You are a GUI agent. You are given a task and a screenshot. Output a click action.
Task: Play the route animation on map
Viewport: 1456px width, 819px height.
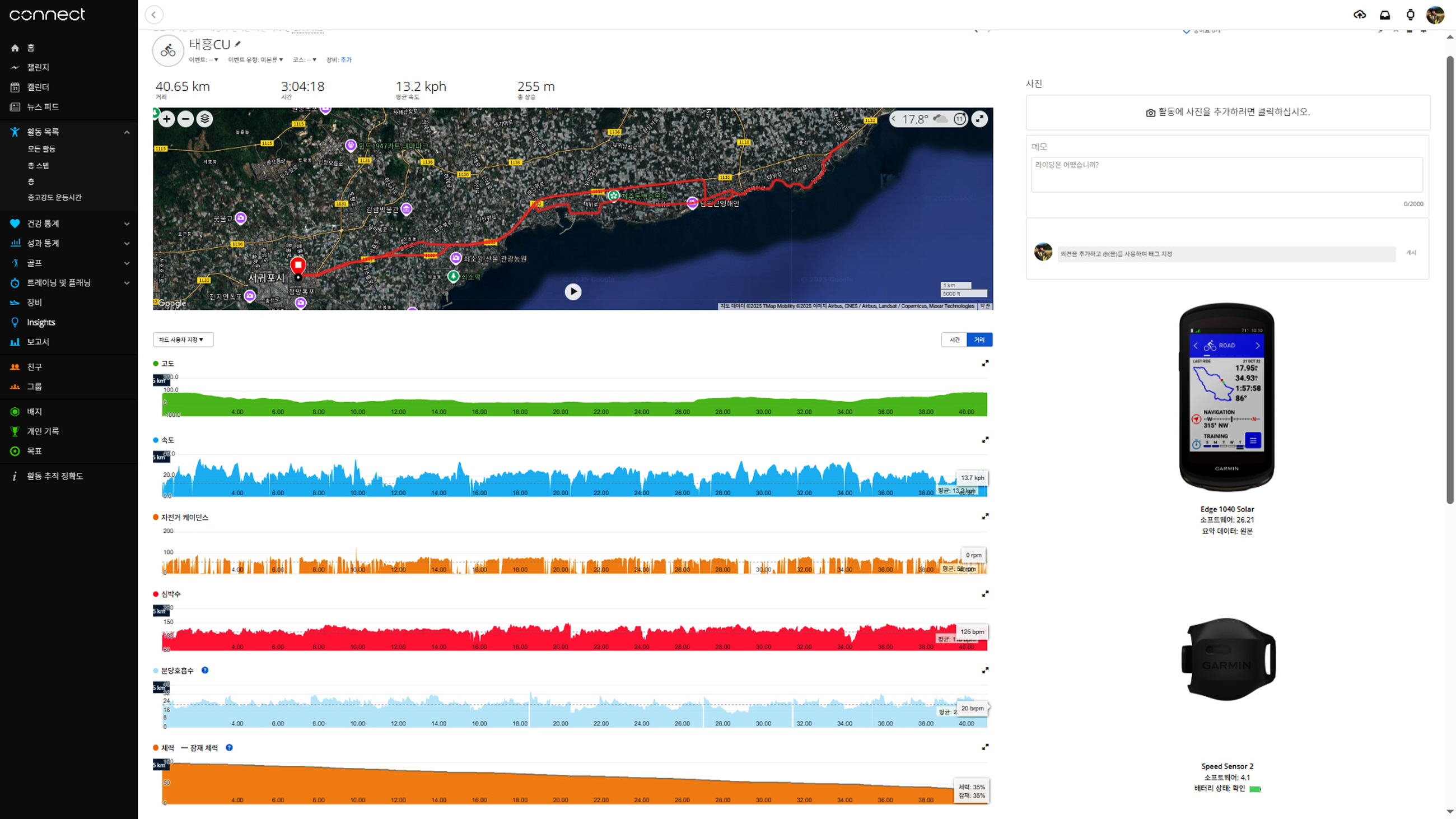[572, 292]
